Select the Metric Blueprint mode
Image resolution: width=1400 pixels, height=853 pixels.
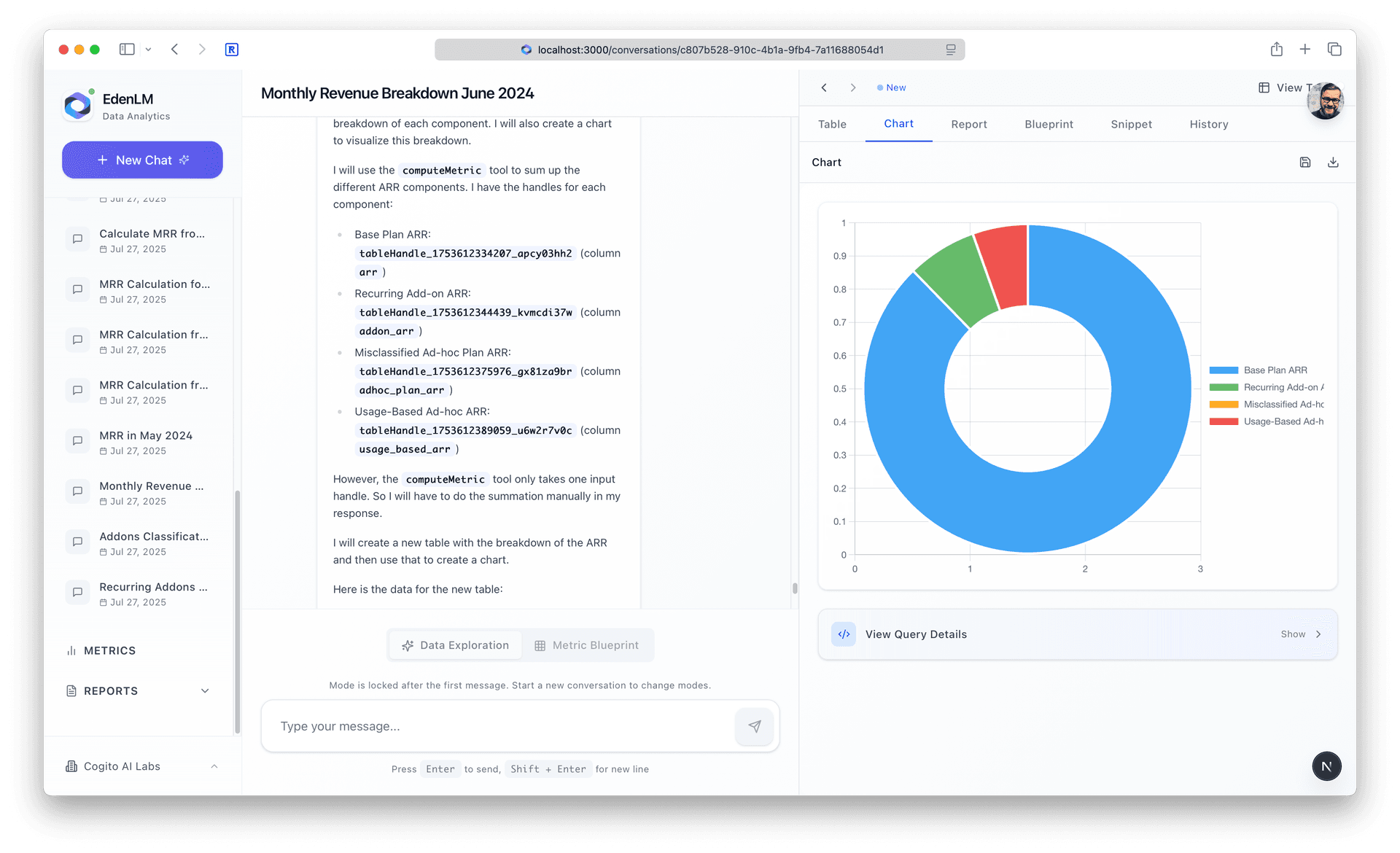click(587, 645)
